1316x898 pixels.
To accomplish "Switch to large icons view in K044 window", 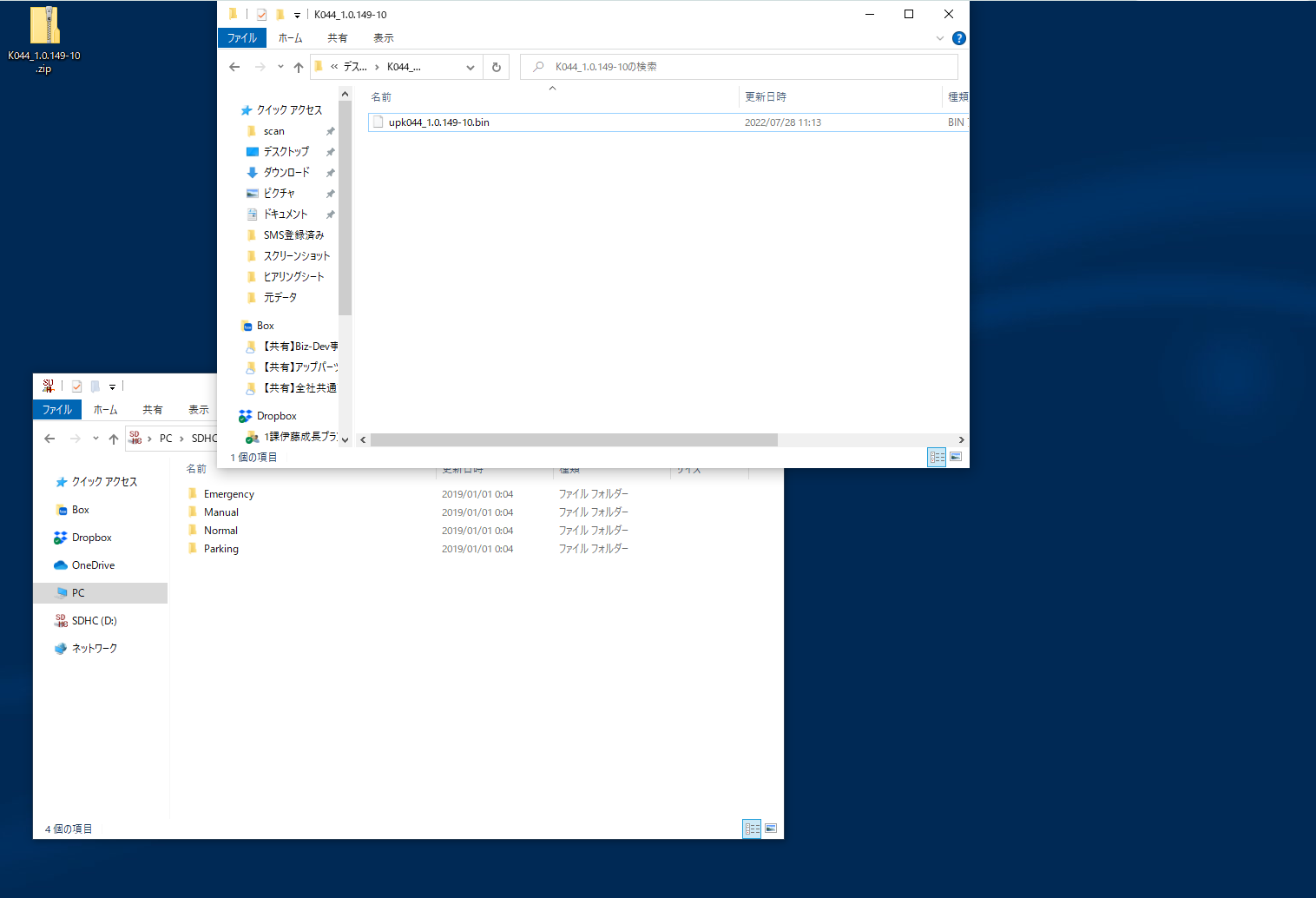I will [x=956, y=457].
